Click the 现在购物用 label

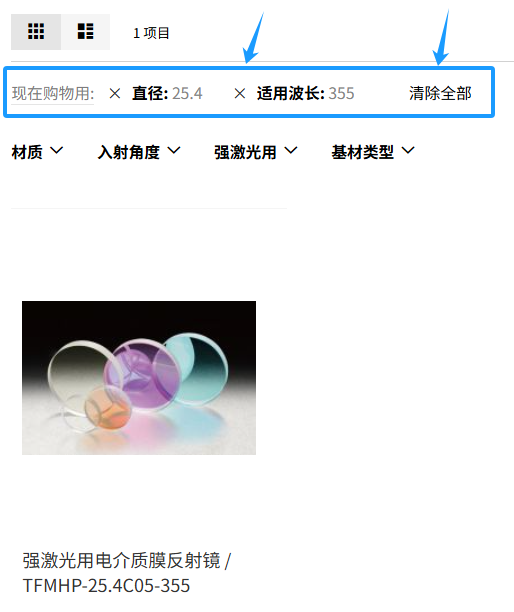[53, 94]
